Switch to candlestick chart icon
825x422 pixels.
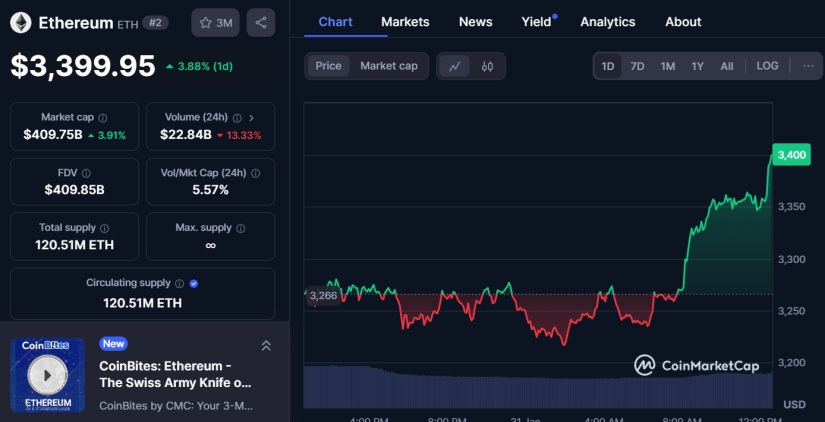point(487,66)
